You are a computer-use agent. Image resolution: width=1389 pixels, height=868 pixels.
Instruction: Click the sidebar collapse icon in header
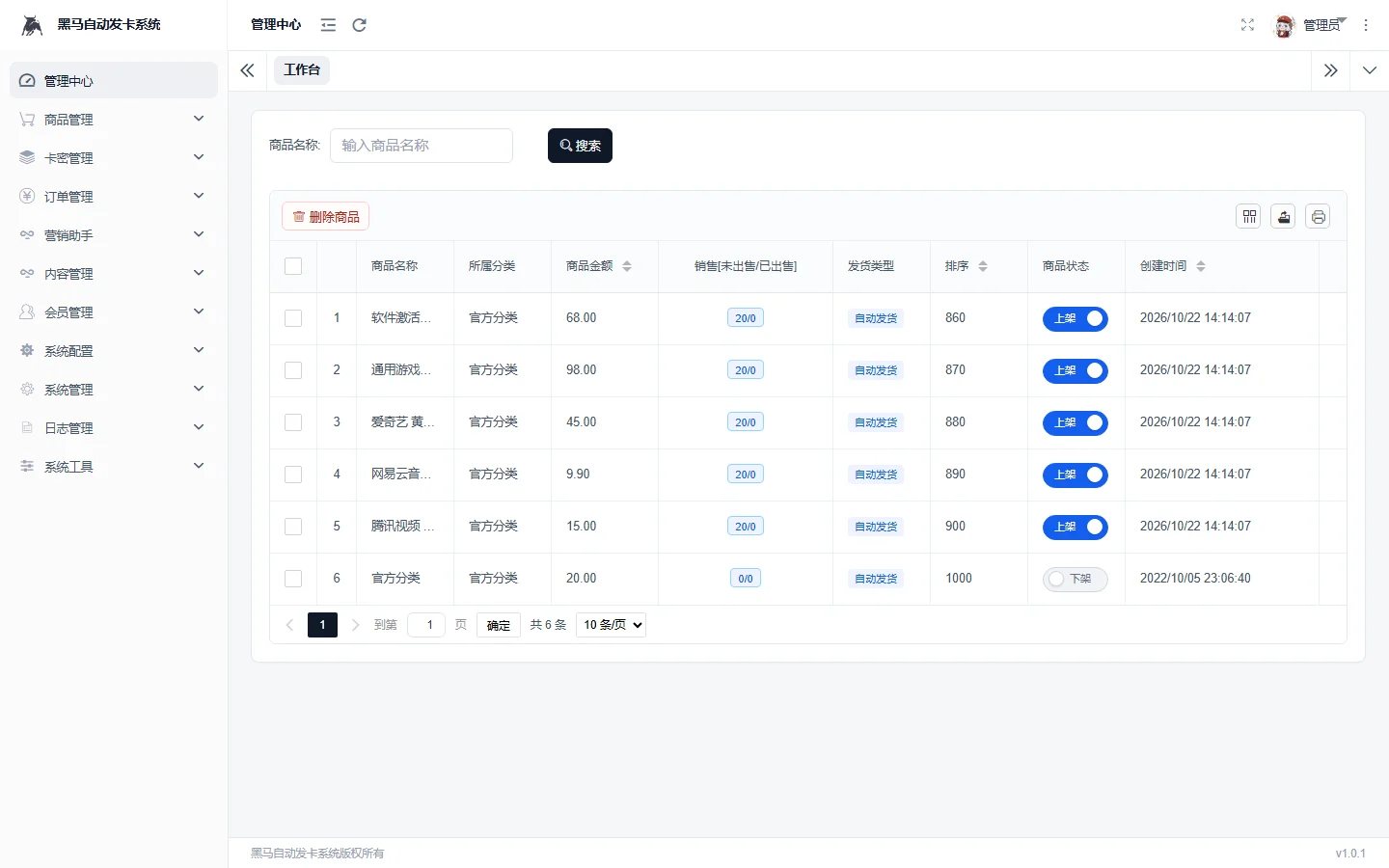pyautogui.click(x=328, y=25)
